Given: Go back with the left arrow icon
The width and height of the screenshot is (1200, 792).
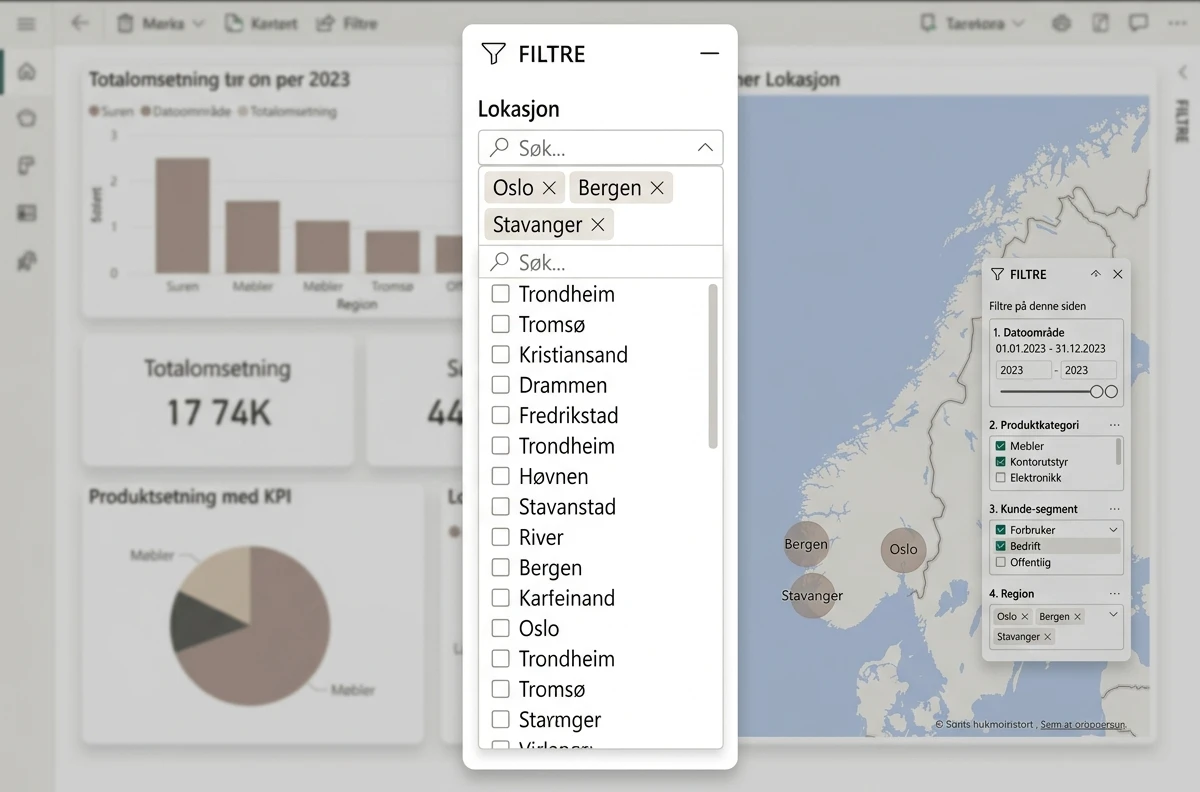Looking at the screenshot, I should click(x=81, y=23).
